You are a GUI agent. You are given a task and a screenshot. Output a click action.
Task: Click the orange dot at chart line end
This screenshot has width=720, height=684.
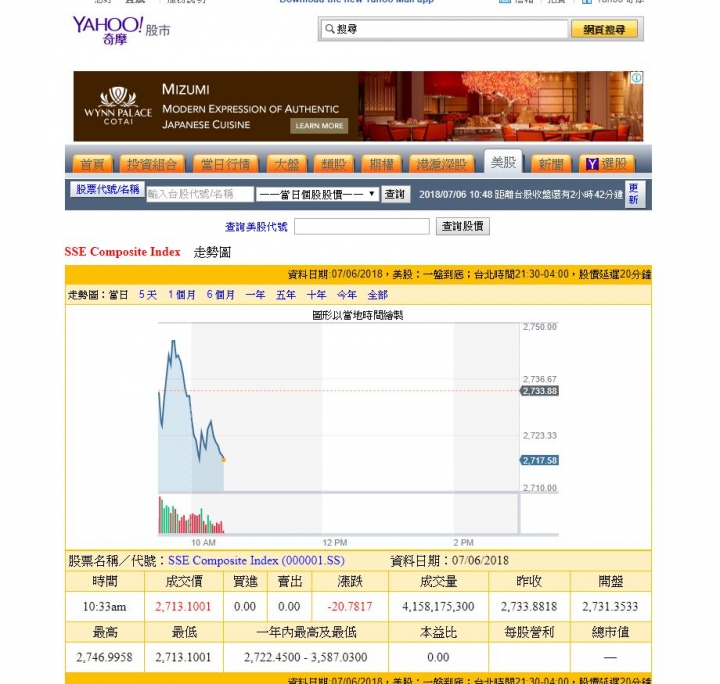pyautogui.click(x=224, y=460)
